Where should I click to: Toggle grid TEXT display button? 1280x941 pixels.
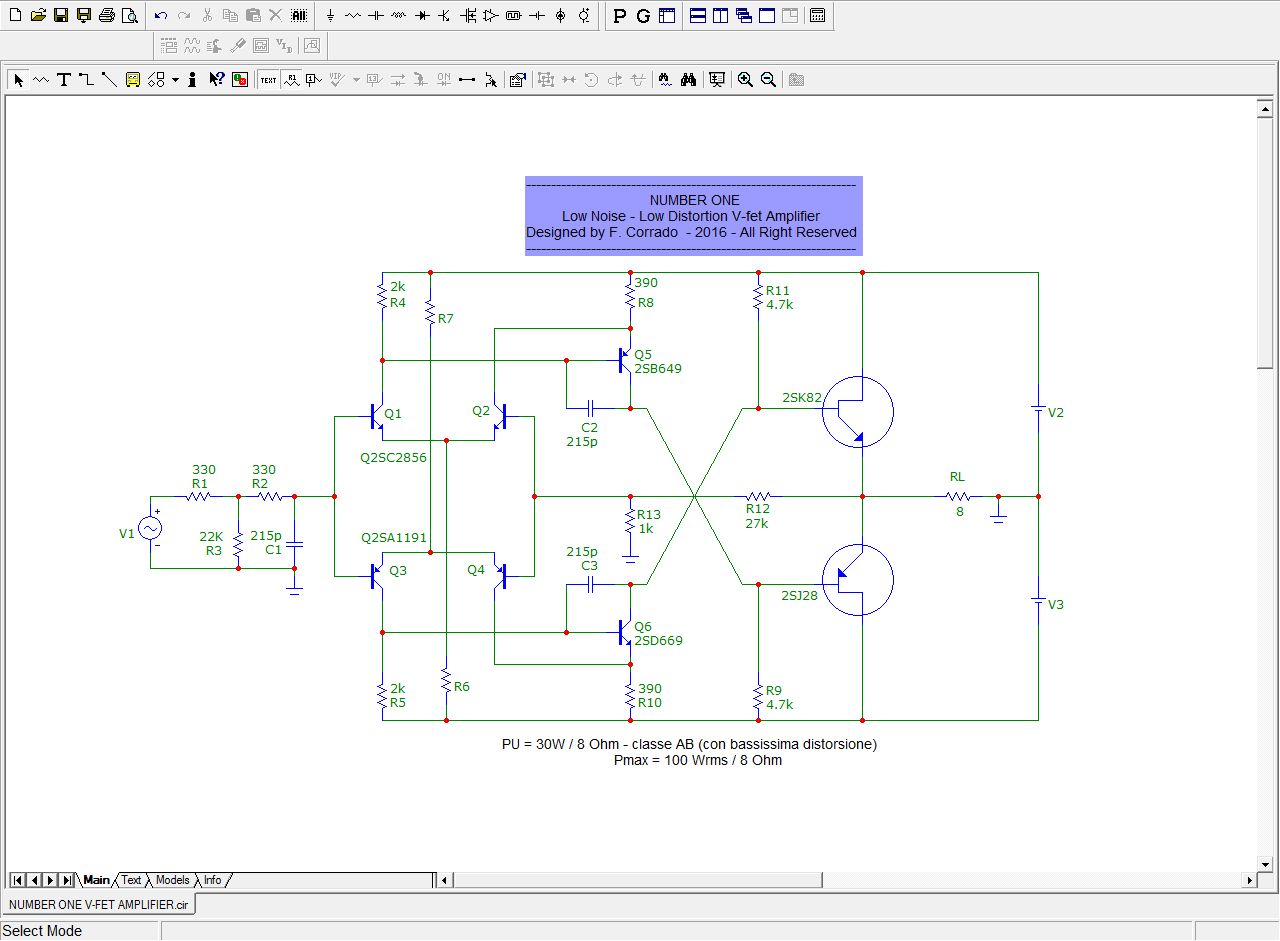pyautogui.click(x=268, y=80)
